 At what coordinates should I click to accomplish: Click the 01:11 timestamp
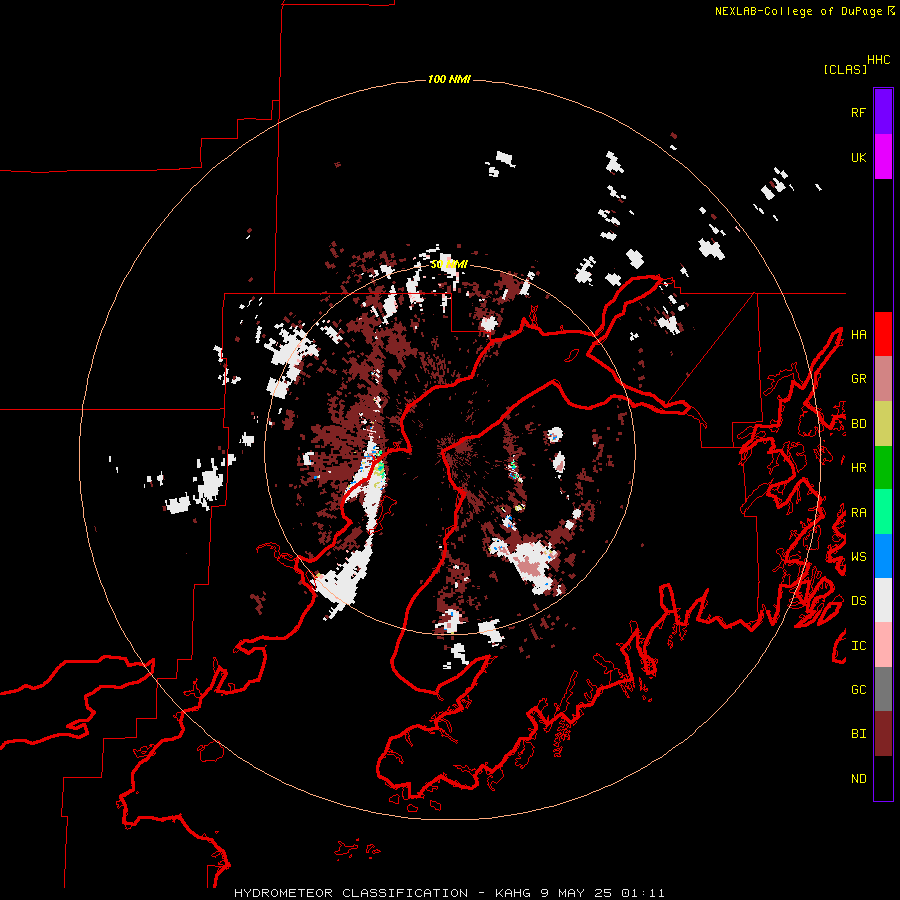[642, 893]
